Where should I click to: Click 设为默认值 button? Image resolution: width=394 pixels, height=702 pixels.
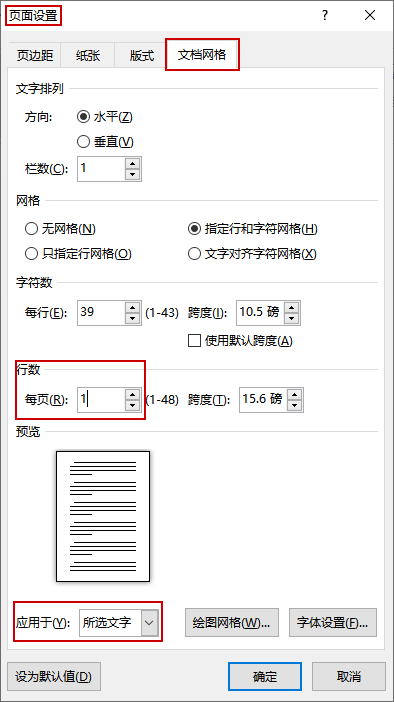click(54, 676)
